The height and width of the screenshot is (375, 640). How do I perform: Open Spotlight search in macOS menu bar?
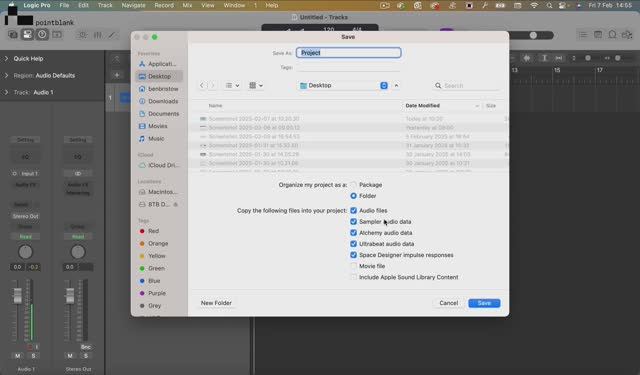point(549,6)
